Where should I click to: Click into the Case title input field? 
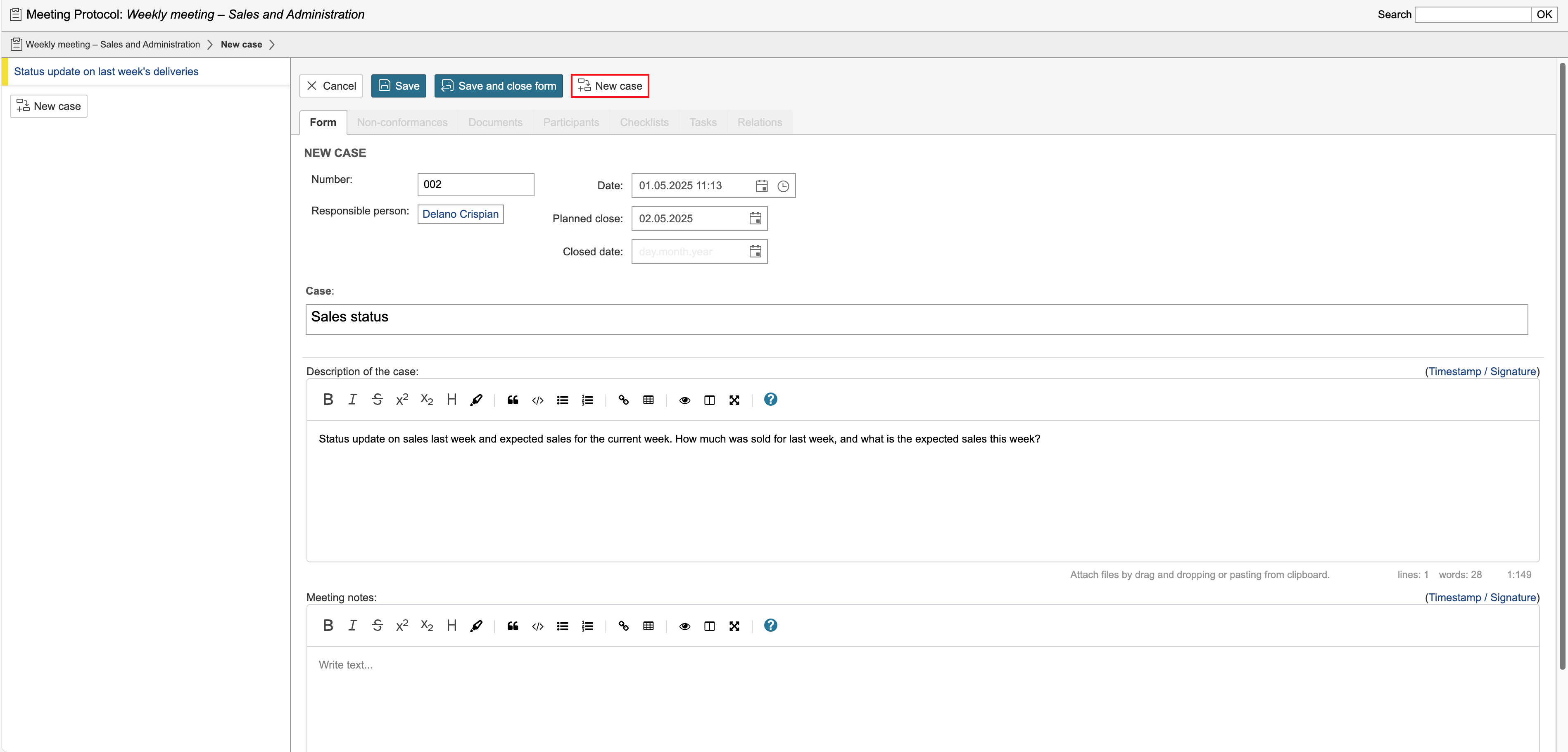point(916,319)
